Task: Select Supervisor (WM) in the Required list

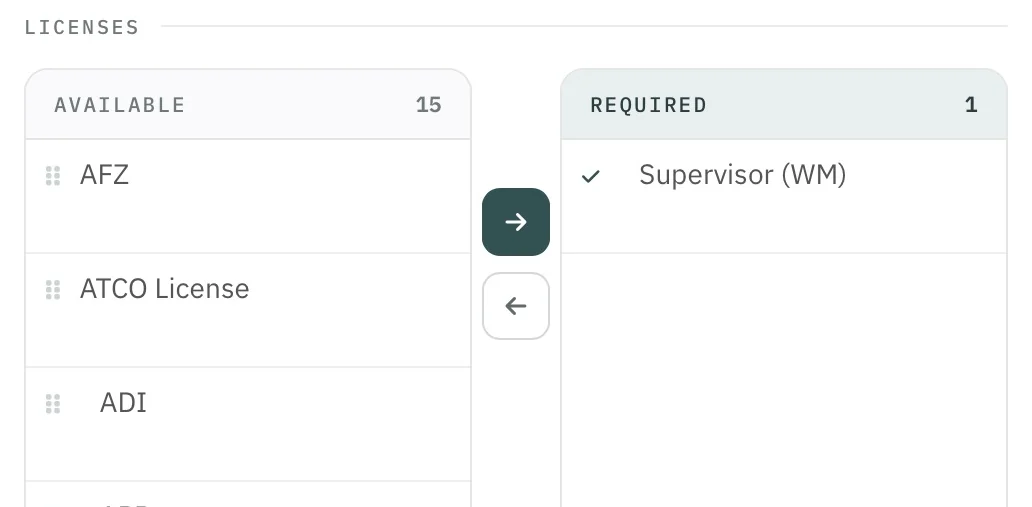Action: tap(784, 196)
